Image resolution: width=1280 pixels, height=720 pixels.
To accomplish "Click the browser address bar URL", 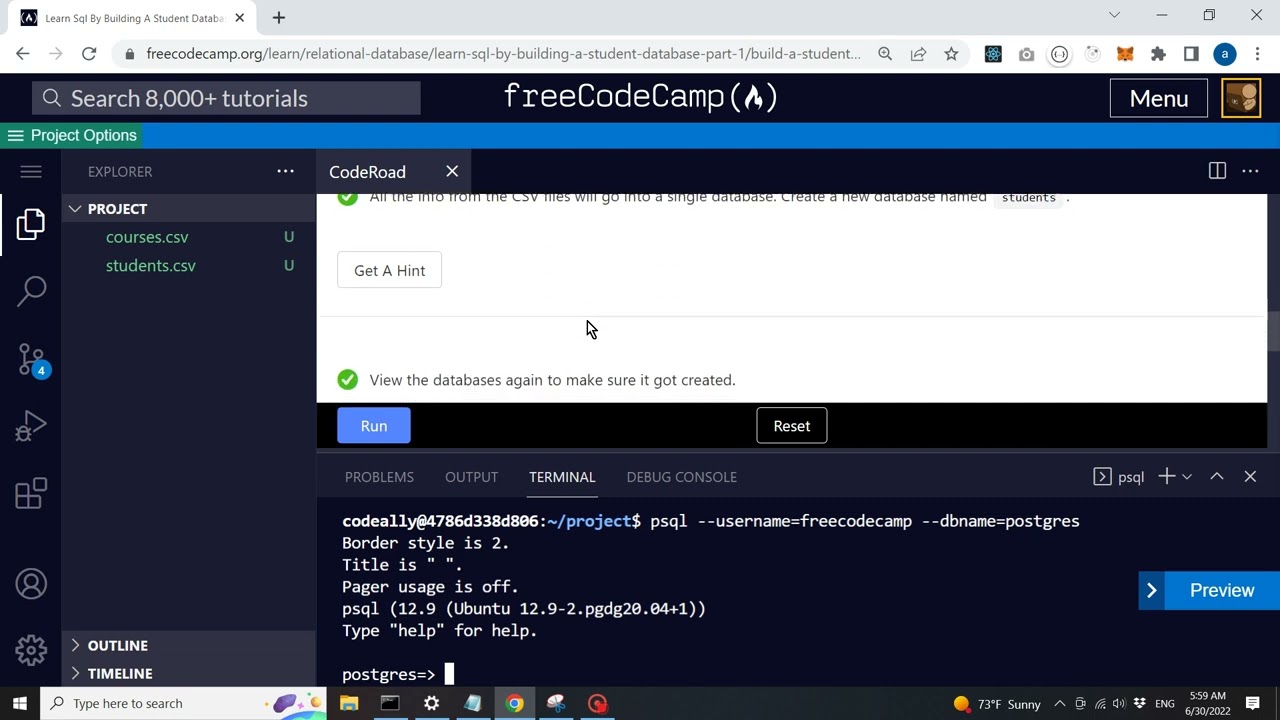I will [503, 54].
